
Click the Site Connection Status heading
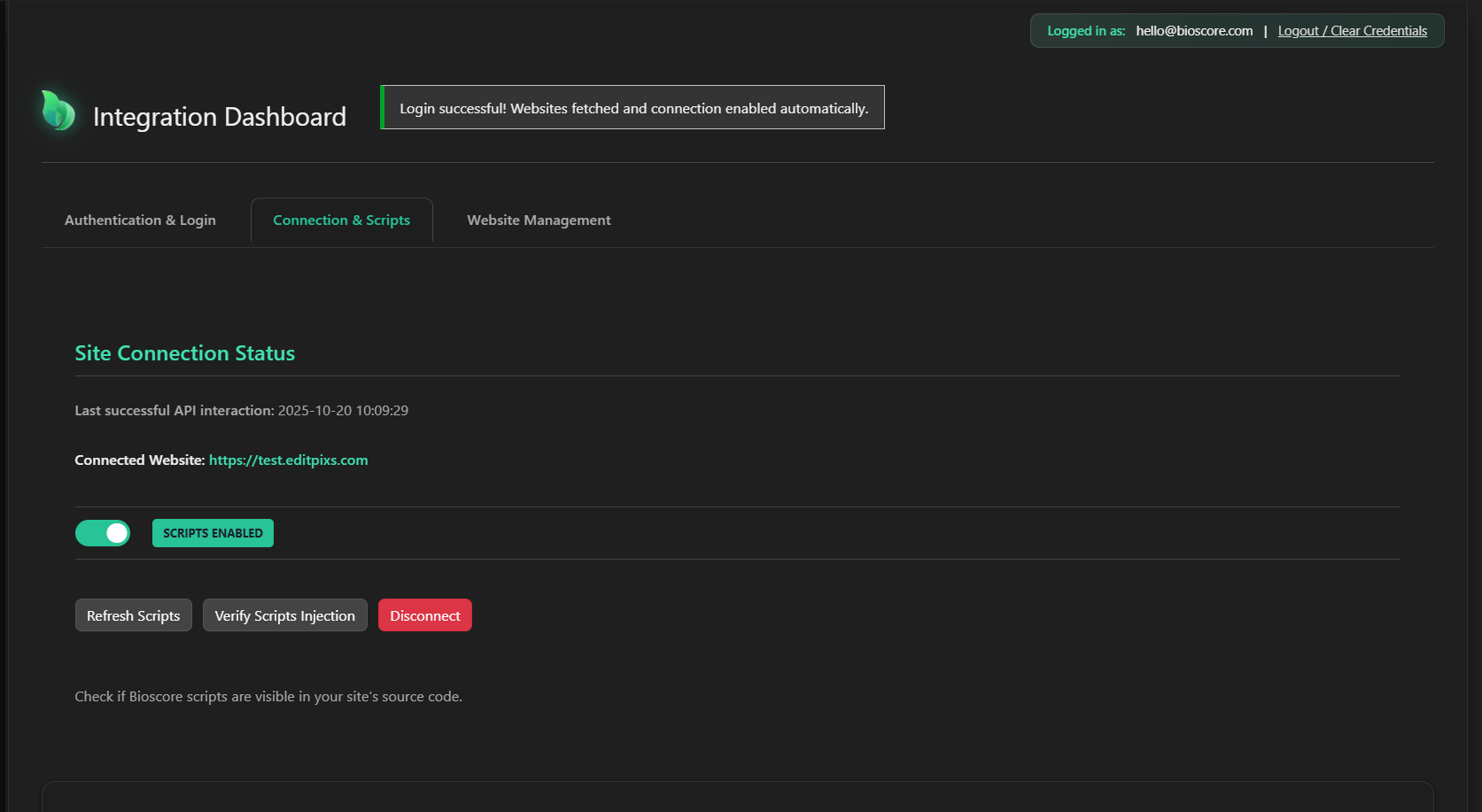pos(184,353)
